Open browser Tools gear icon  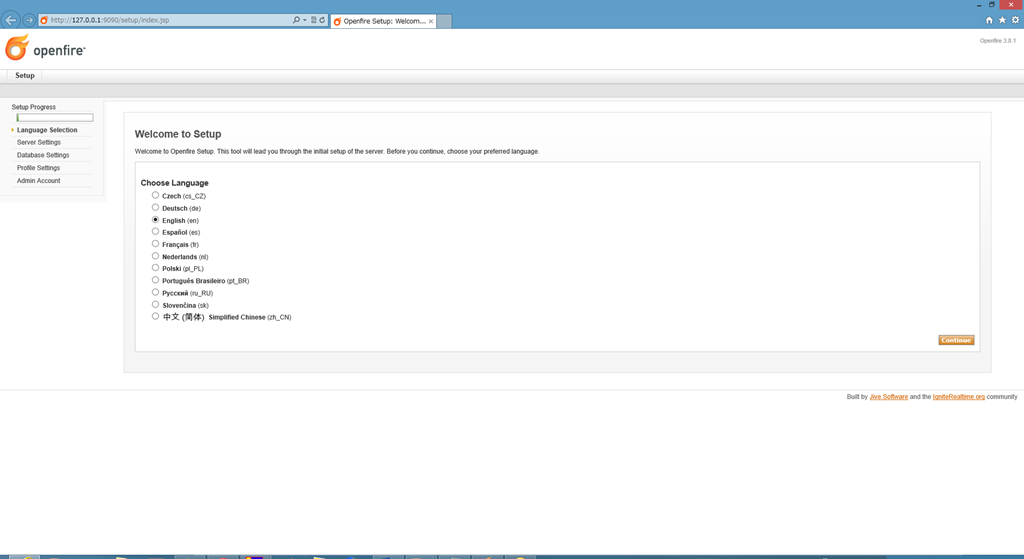coord(1015,20)
